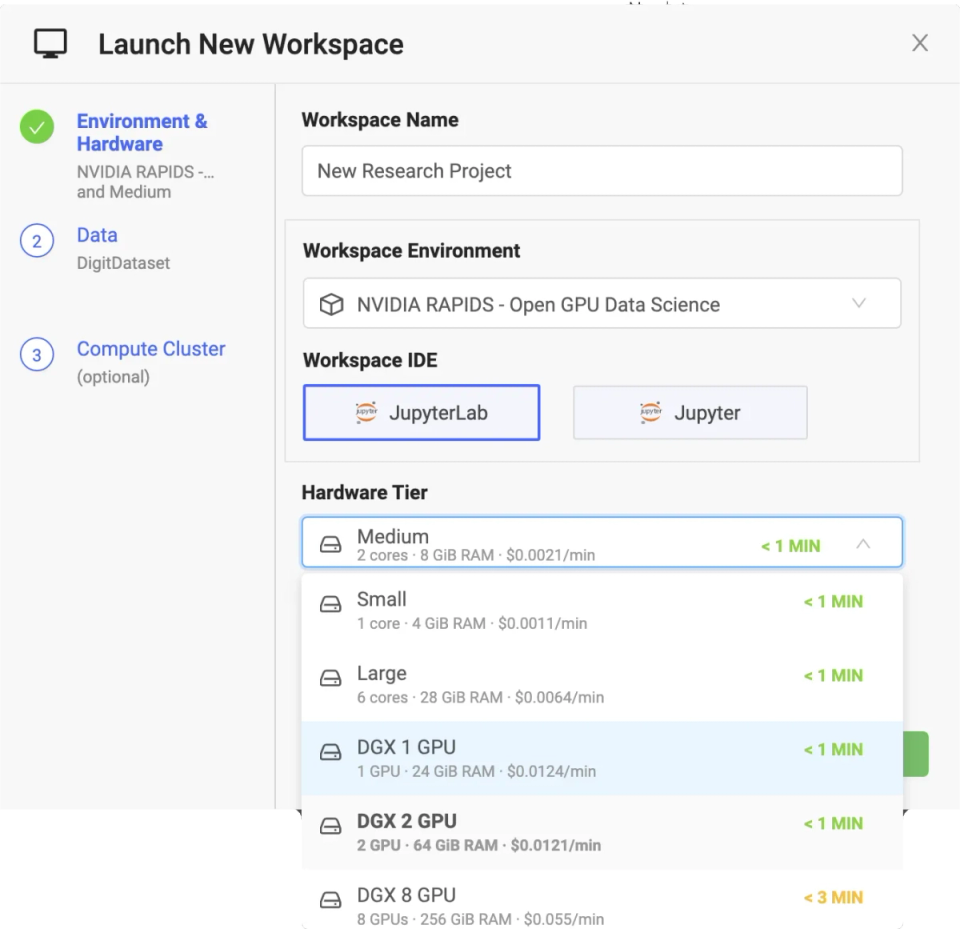Go to the Compute Cluster step
The height and width of the screenshot is (929, 960).
pos(151,349)
